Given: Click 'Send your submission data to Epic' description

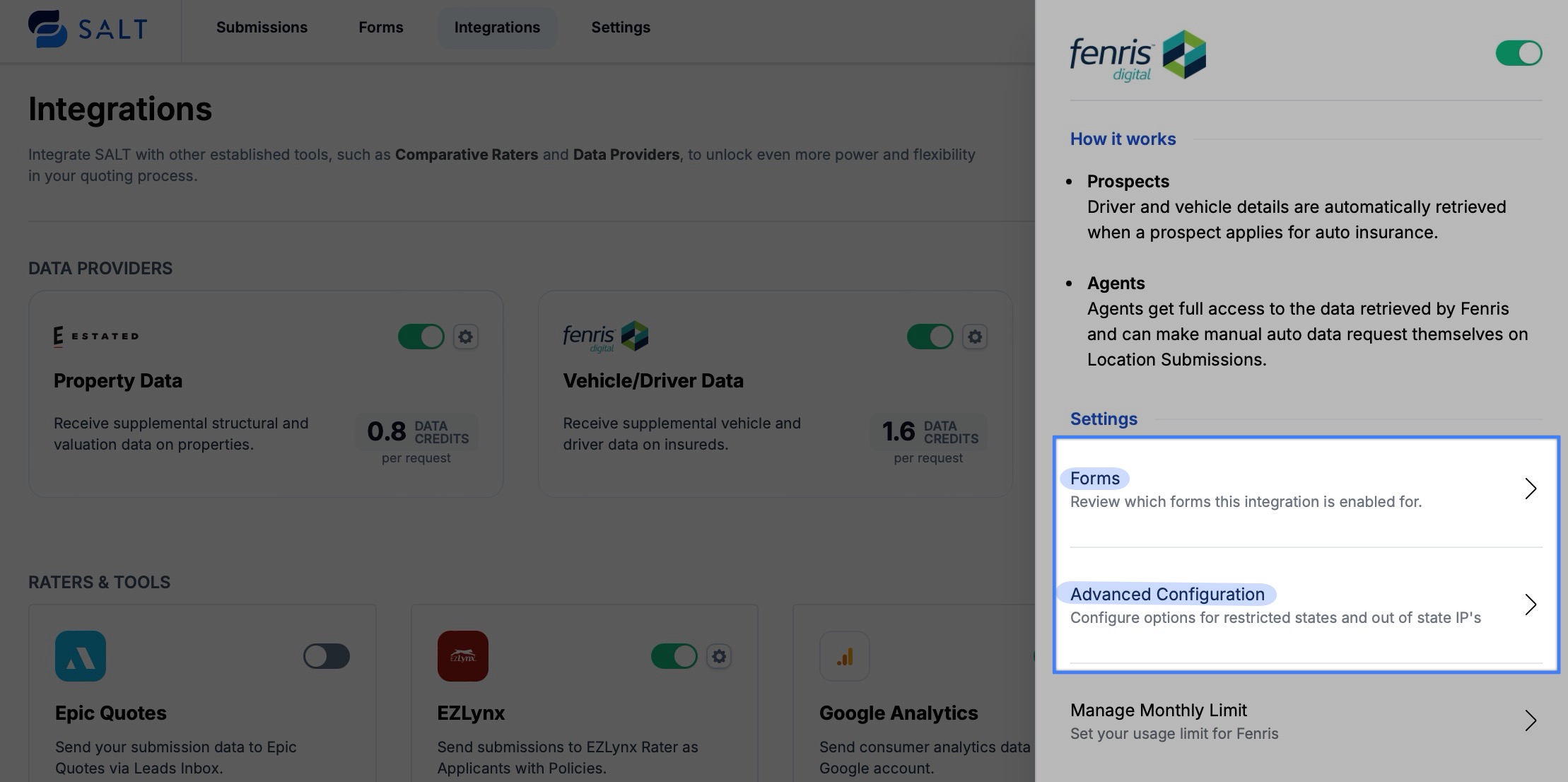Looking at the screenshot, I should [176, 758].
